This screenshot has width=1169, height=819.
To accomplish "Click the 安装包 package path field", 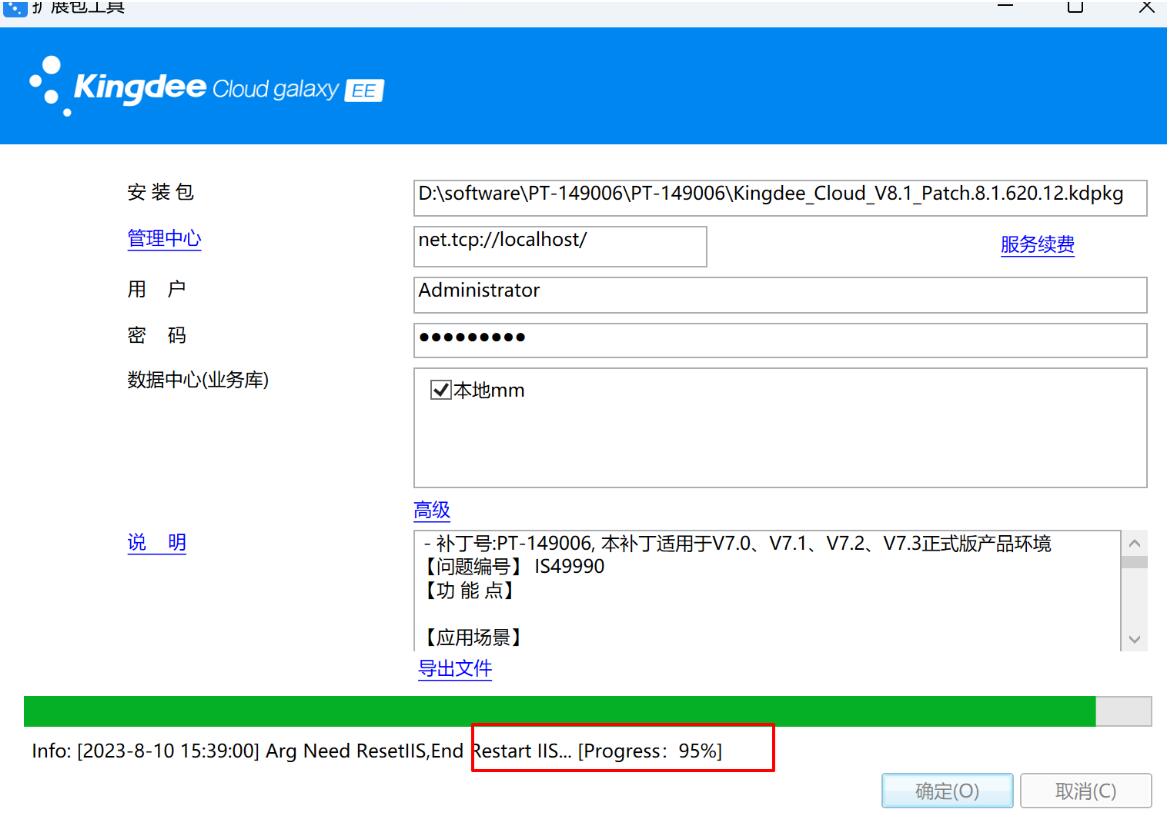I will click(780, 197).
